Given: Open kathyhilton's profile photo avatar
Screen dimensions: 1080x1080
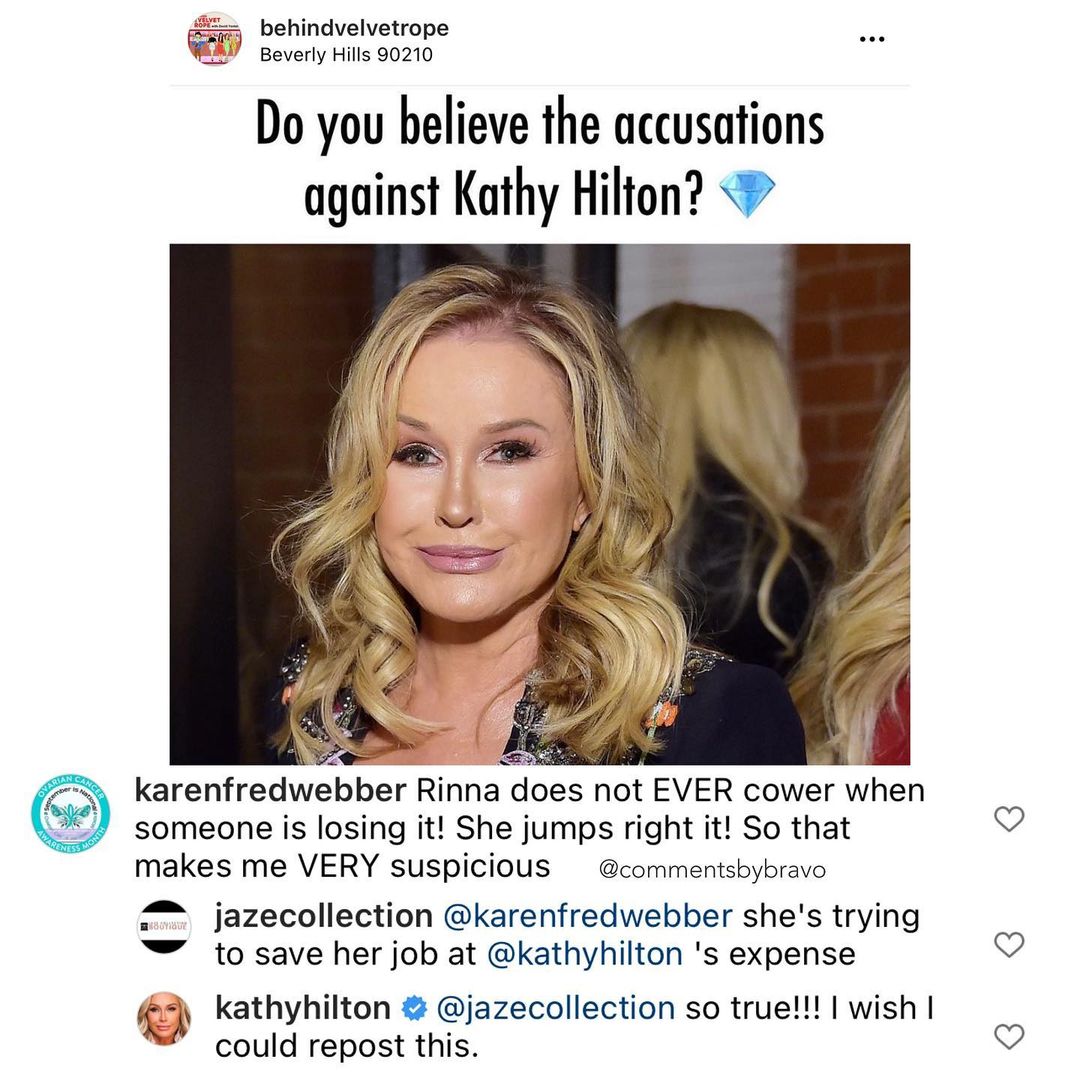Looking at the screenshot, I should point(163,1018).
